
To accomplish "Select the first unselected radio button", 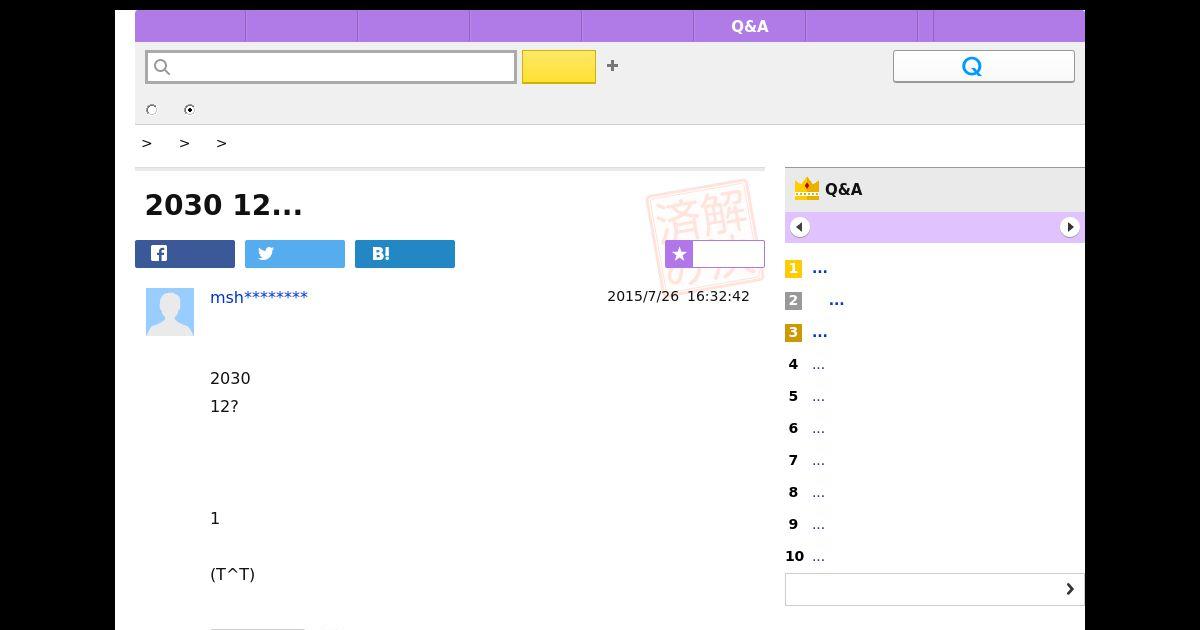I will [151, 110].
